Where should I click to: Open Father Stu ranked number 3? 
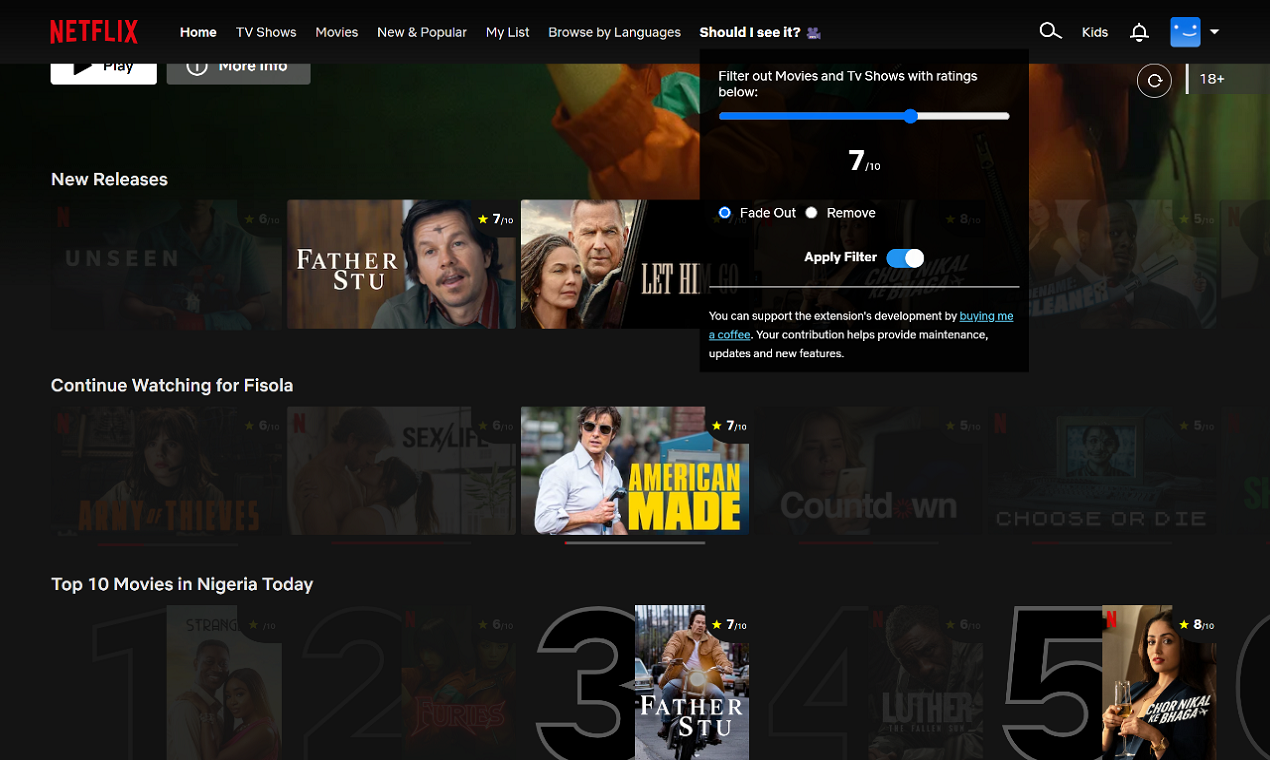pos(692,682)
